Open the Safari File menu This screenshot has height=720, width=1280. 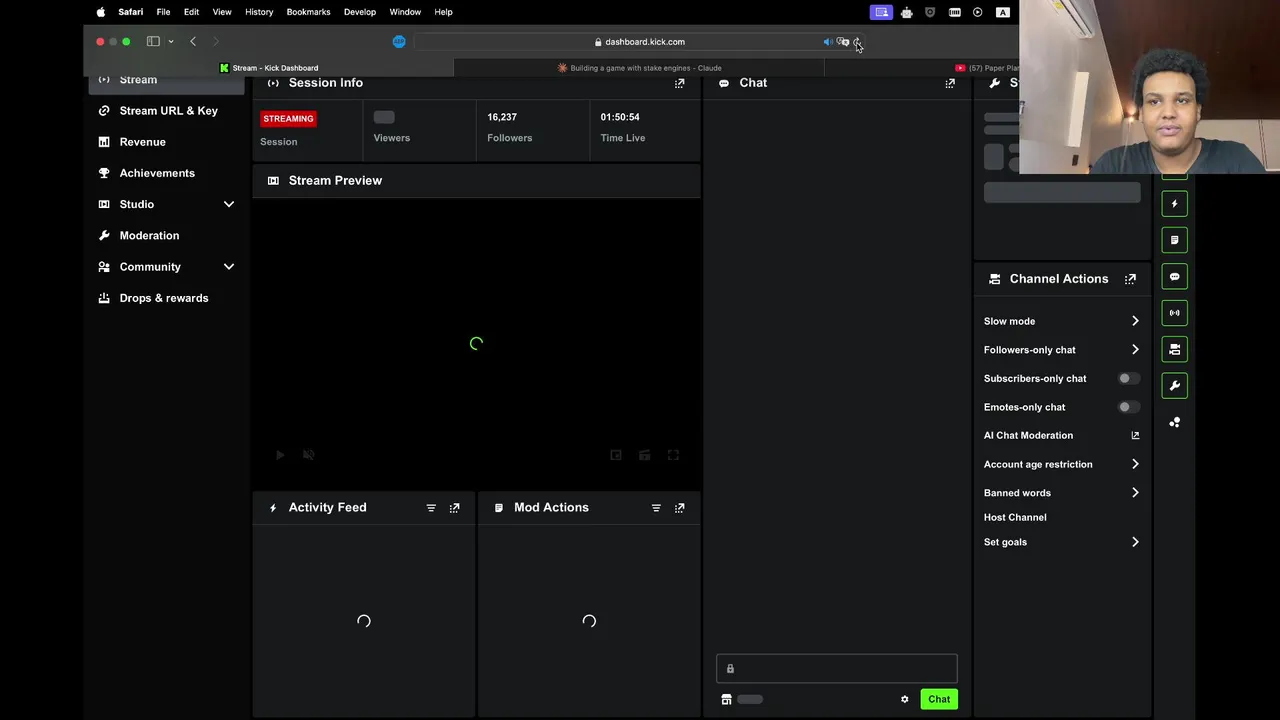pos(163,12)
